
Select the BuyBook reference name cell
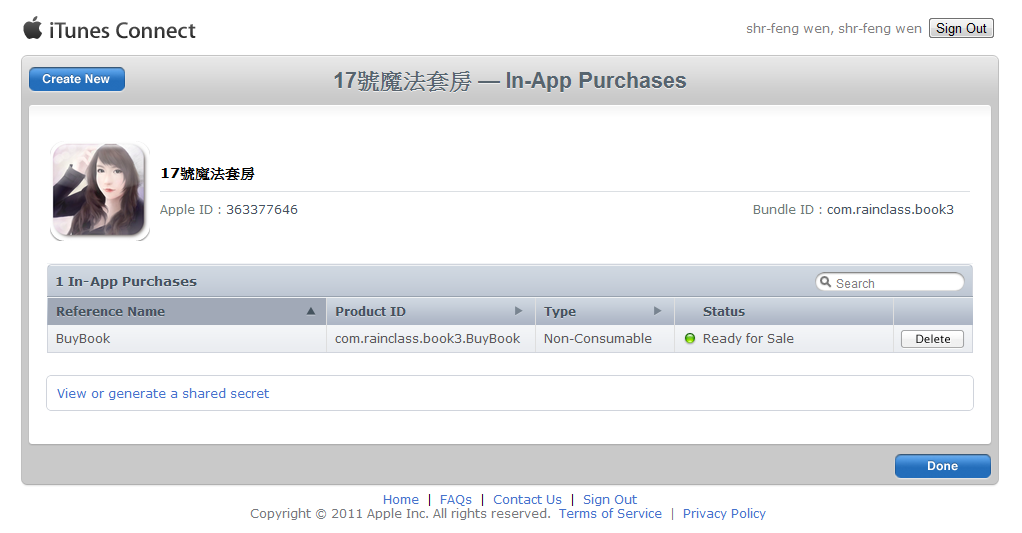pos(186,339)
